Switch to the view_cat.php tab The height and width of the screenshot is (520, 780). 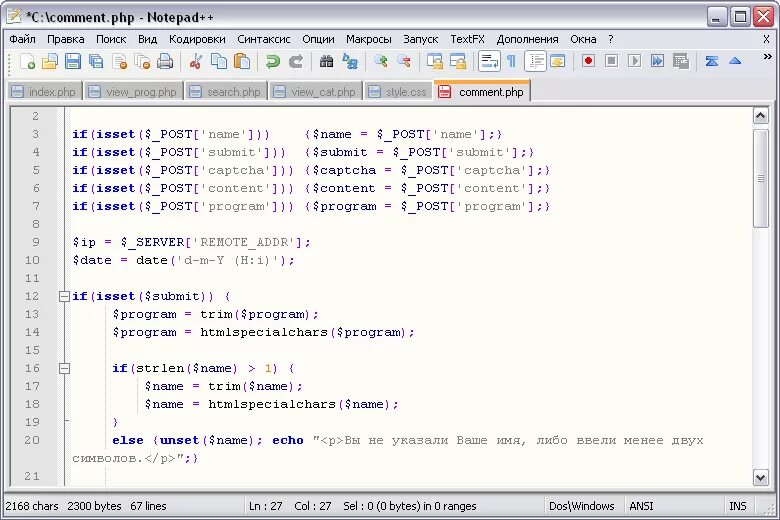(316, 92)
